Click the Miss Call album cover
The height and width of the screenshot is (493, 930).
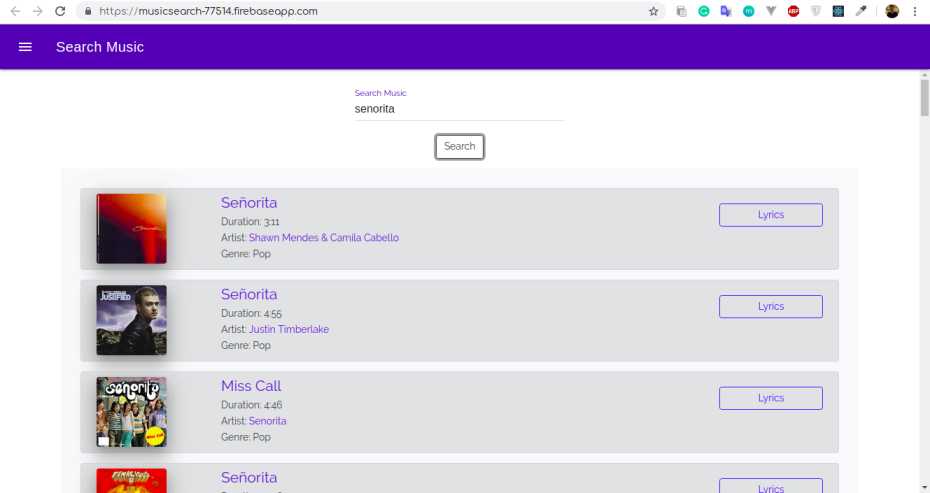pyautogui.click(x=132, y=412)
